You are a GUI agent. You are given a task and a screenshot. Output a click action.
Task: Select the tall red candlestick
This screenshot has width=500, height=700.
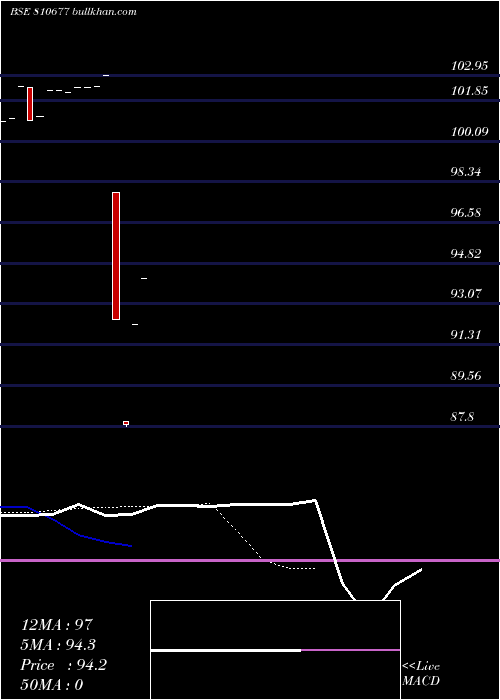point(116,256)
